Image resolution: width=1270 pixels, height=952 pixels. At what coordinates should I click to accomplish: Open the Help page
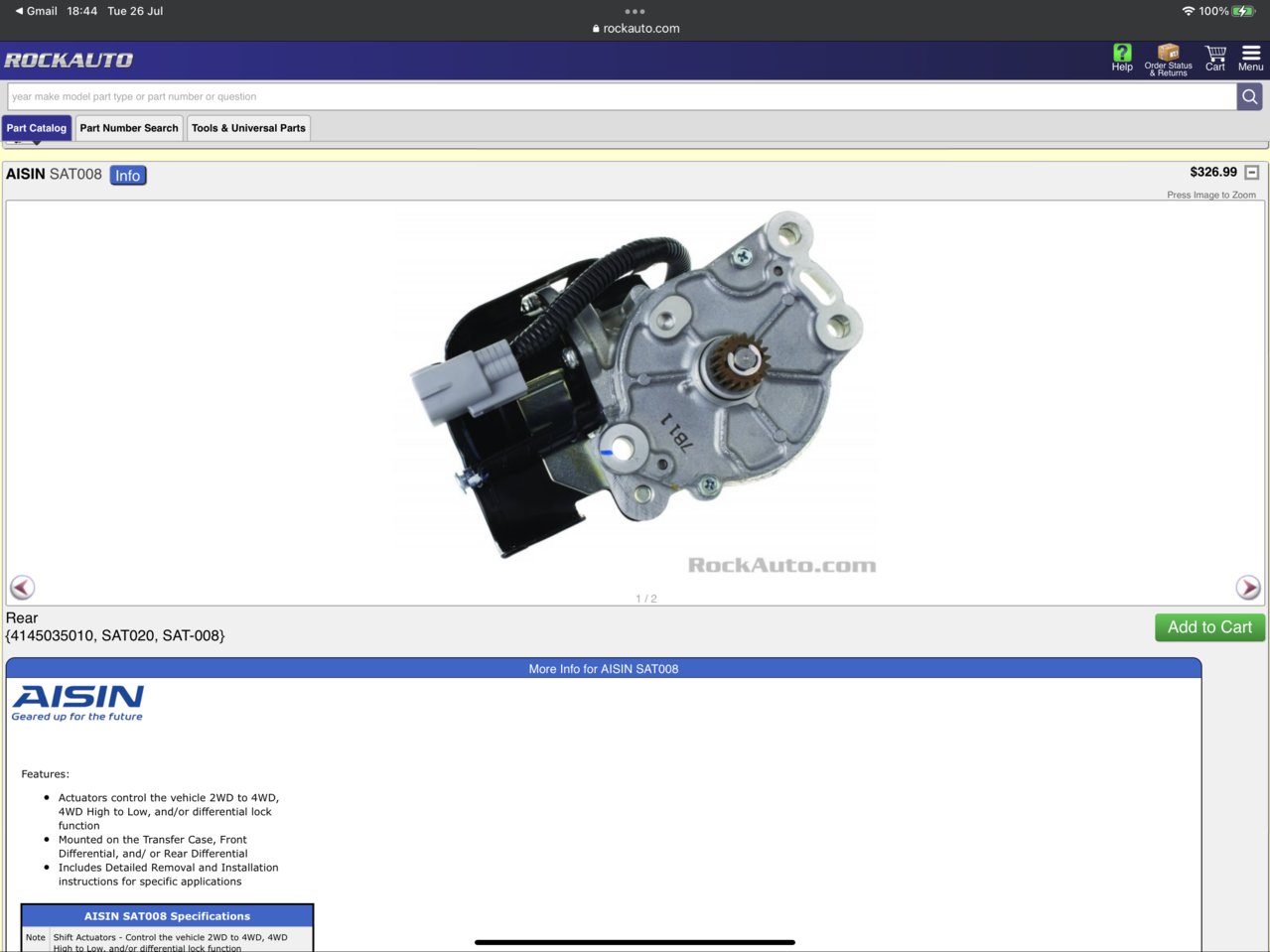(x=1122, y=59)
